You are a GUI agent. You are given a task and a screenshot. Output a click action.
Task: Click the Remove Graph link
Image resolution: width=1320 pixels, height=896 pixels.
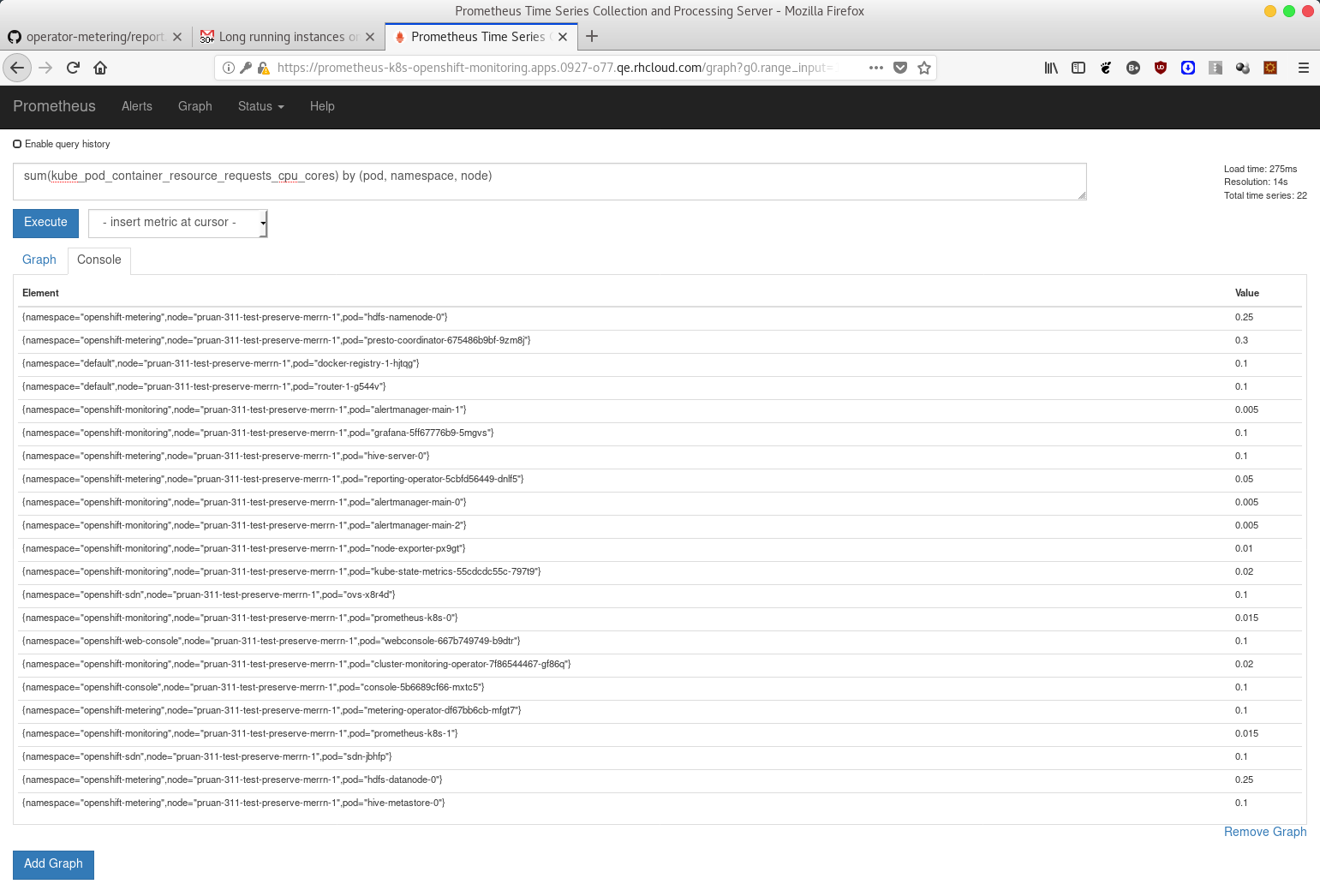tap(1265, 832)
